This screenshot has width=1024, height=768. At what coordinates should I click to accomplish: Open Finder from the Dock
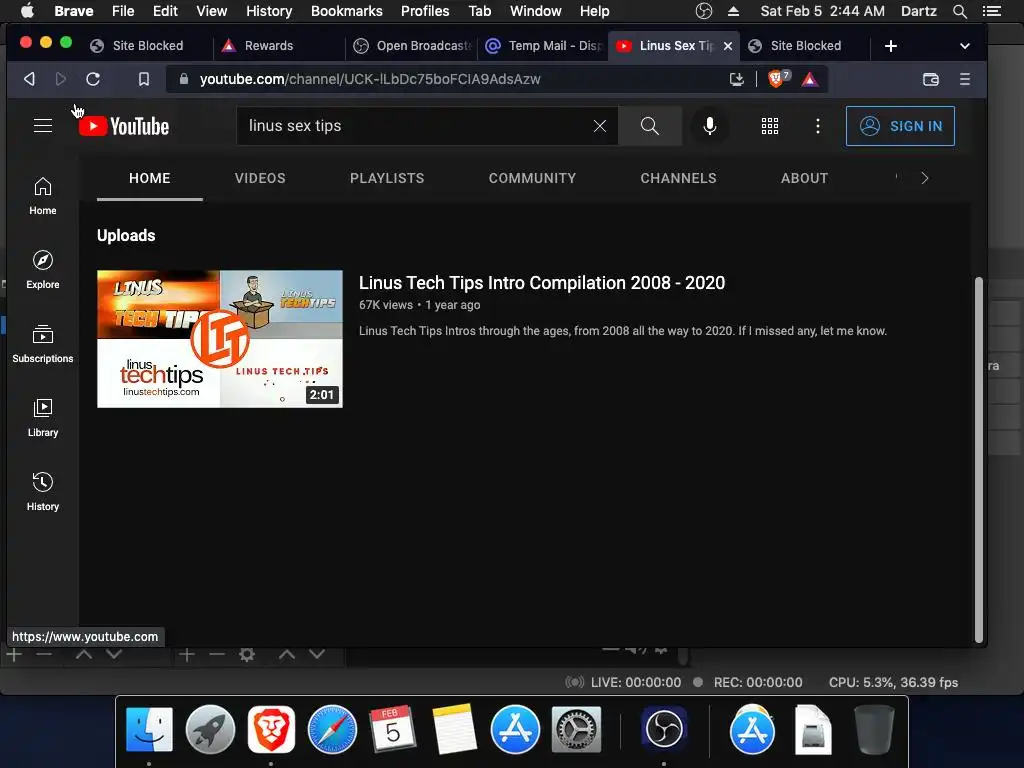click(150, 729)
